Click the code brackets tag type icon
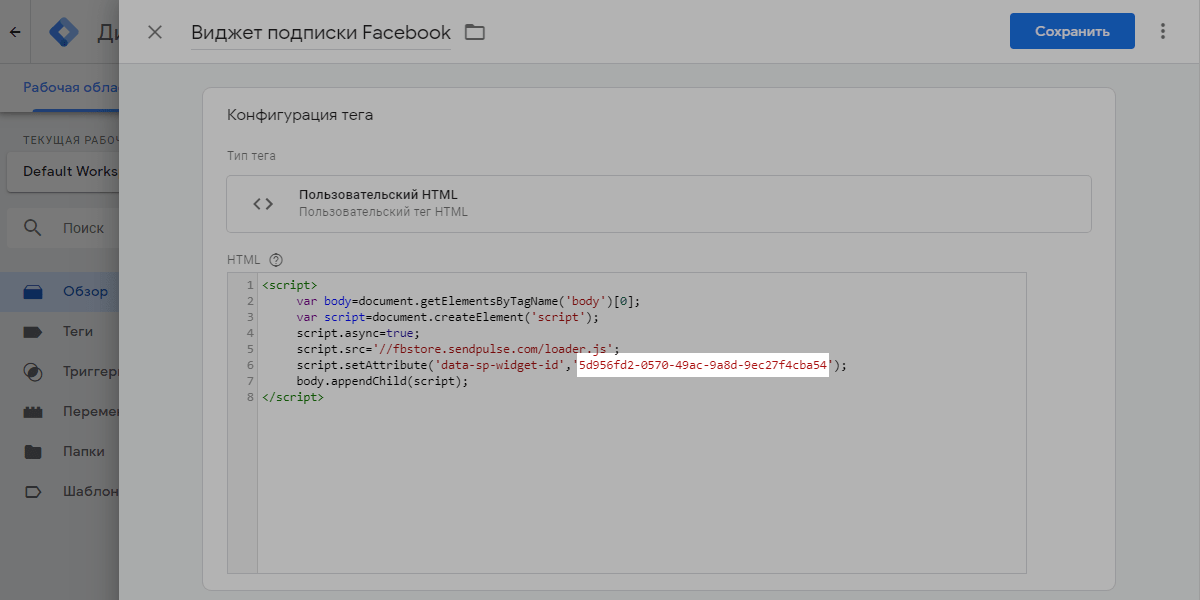This screenshot has width=1200, height=600. [x=263, y=204]
